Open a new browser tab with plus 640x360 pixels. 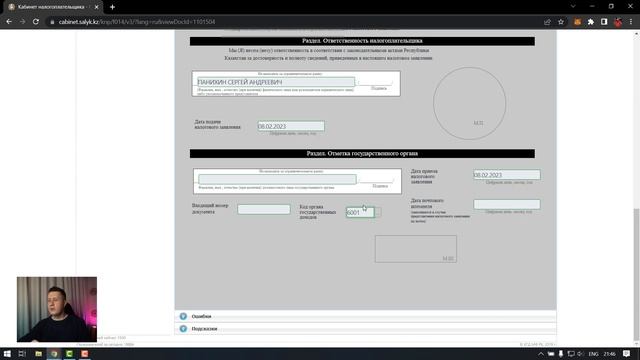112,7
